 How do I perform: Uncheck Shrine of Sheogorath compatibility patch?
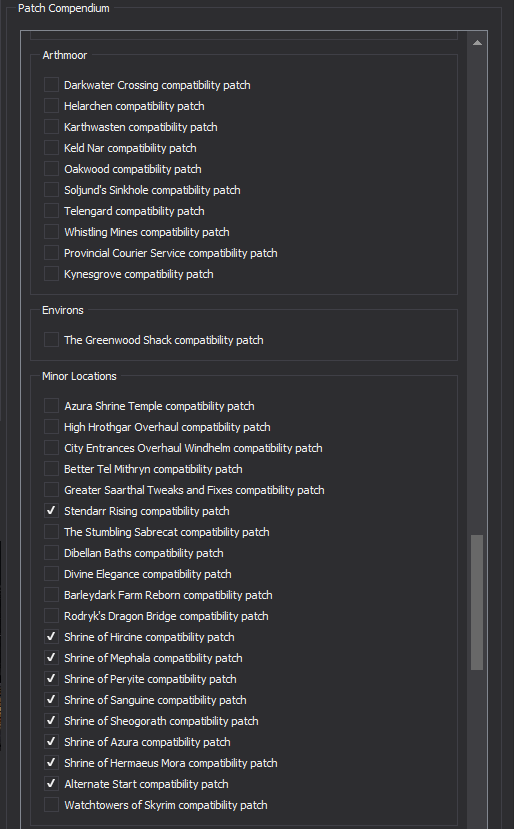click(51, 721)
